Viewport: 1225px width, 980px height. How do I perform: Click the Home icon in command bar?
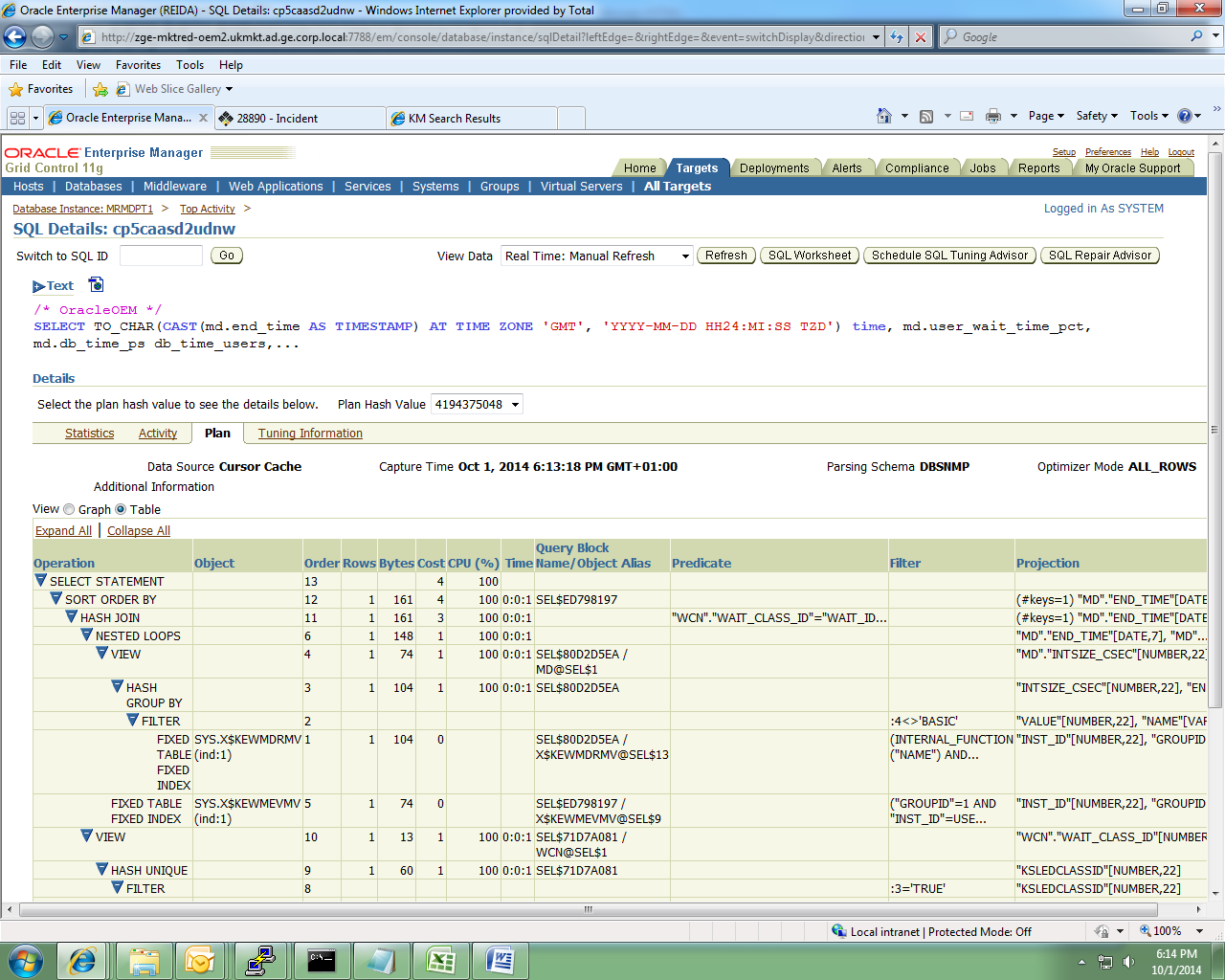coord(884,116)
